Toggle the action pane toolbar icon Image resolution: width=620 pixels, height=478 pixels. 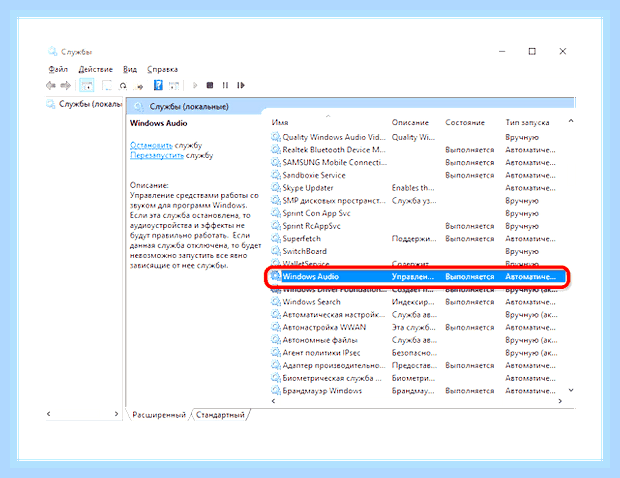pyautogui.click(x=174, y=85)
